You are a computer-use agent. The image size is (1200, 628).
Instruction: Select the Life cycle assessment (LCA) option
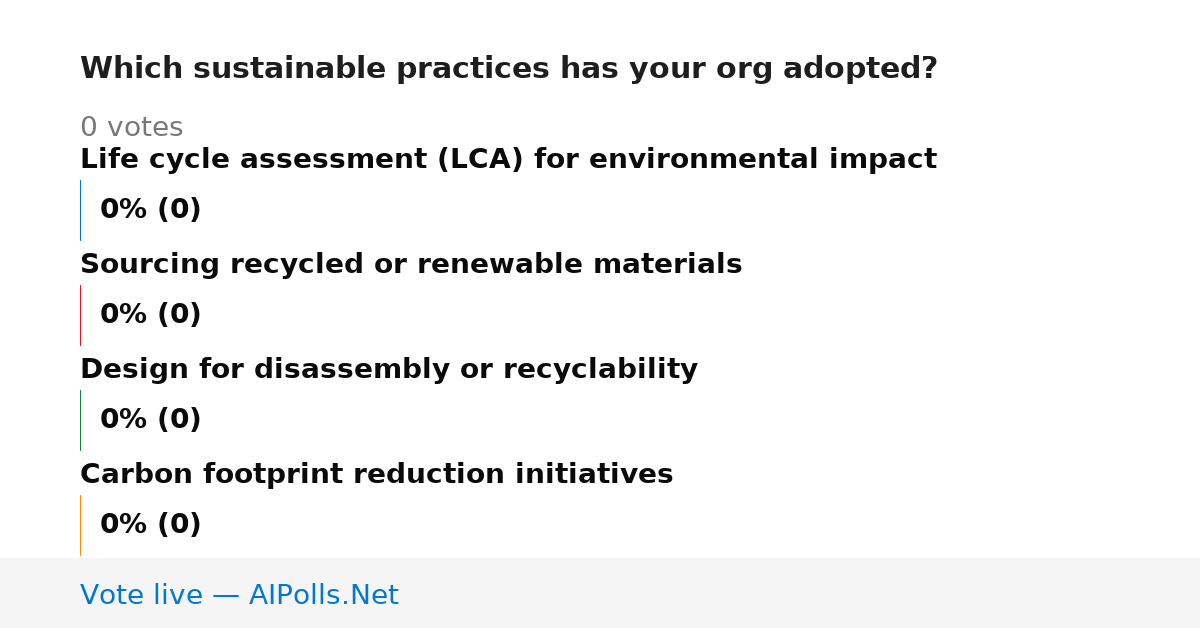pos(508,160)
